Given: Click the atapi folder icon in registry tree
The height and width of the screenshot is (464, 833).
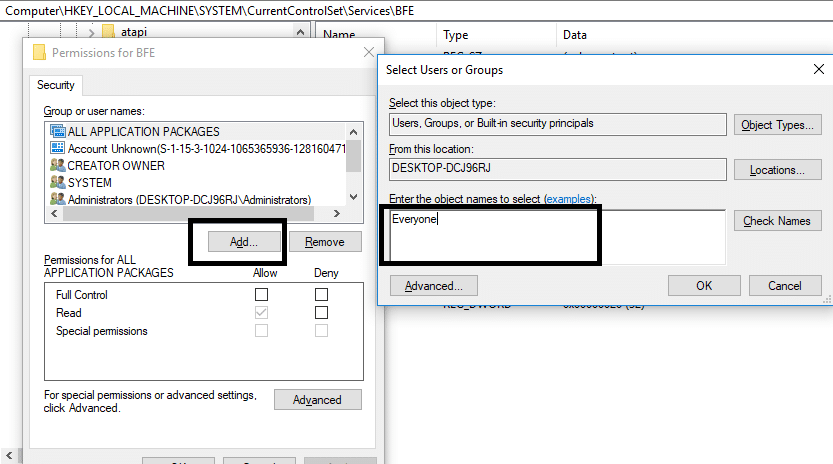Looking at the screenshot, I should click(x=108, y=32).
